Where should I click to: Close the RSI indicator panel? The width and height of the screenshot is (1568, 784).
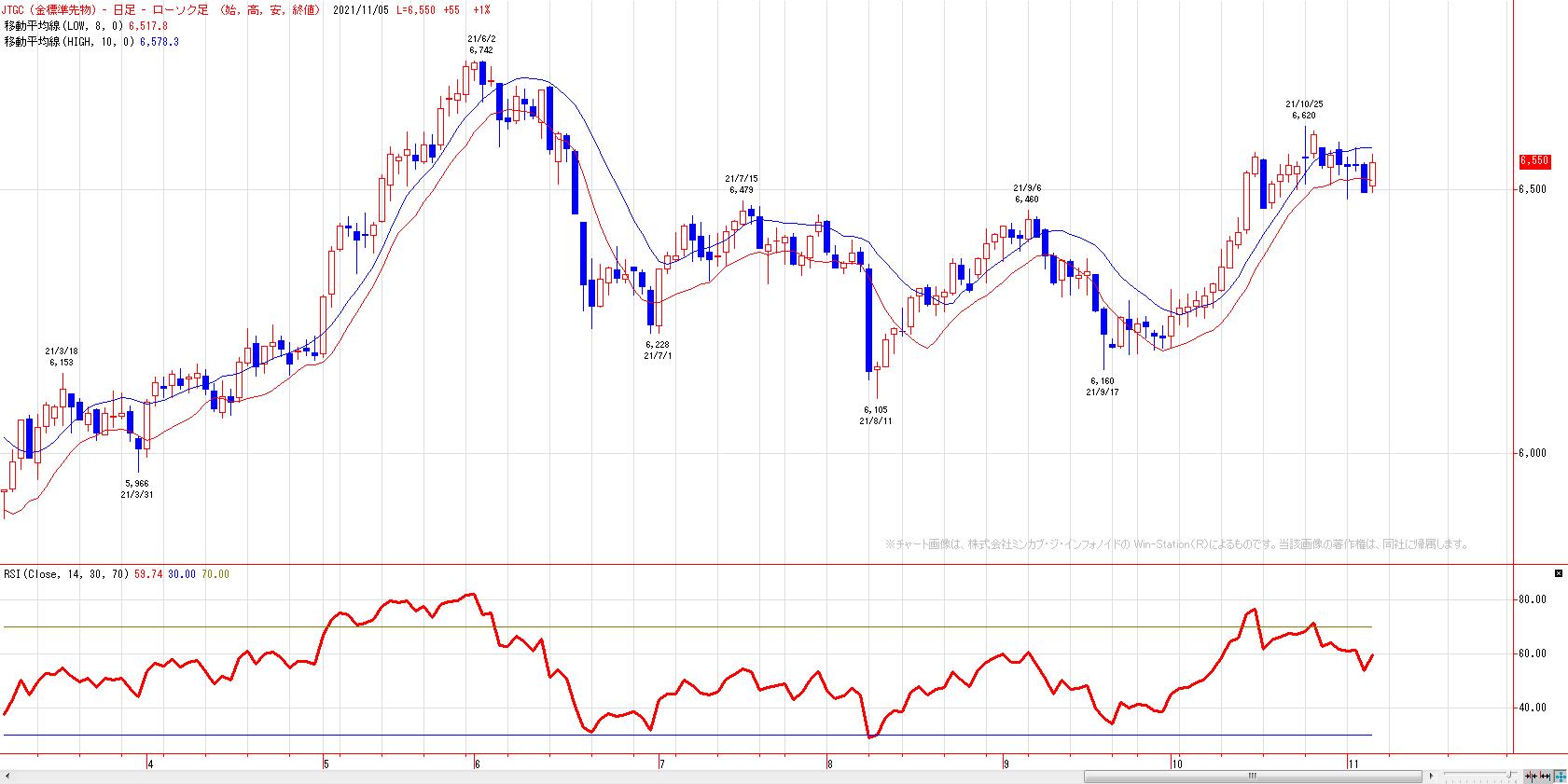tap(1559, 572)
